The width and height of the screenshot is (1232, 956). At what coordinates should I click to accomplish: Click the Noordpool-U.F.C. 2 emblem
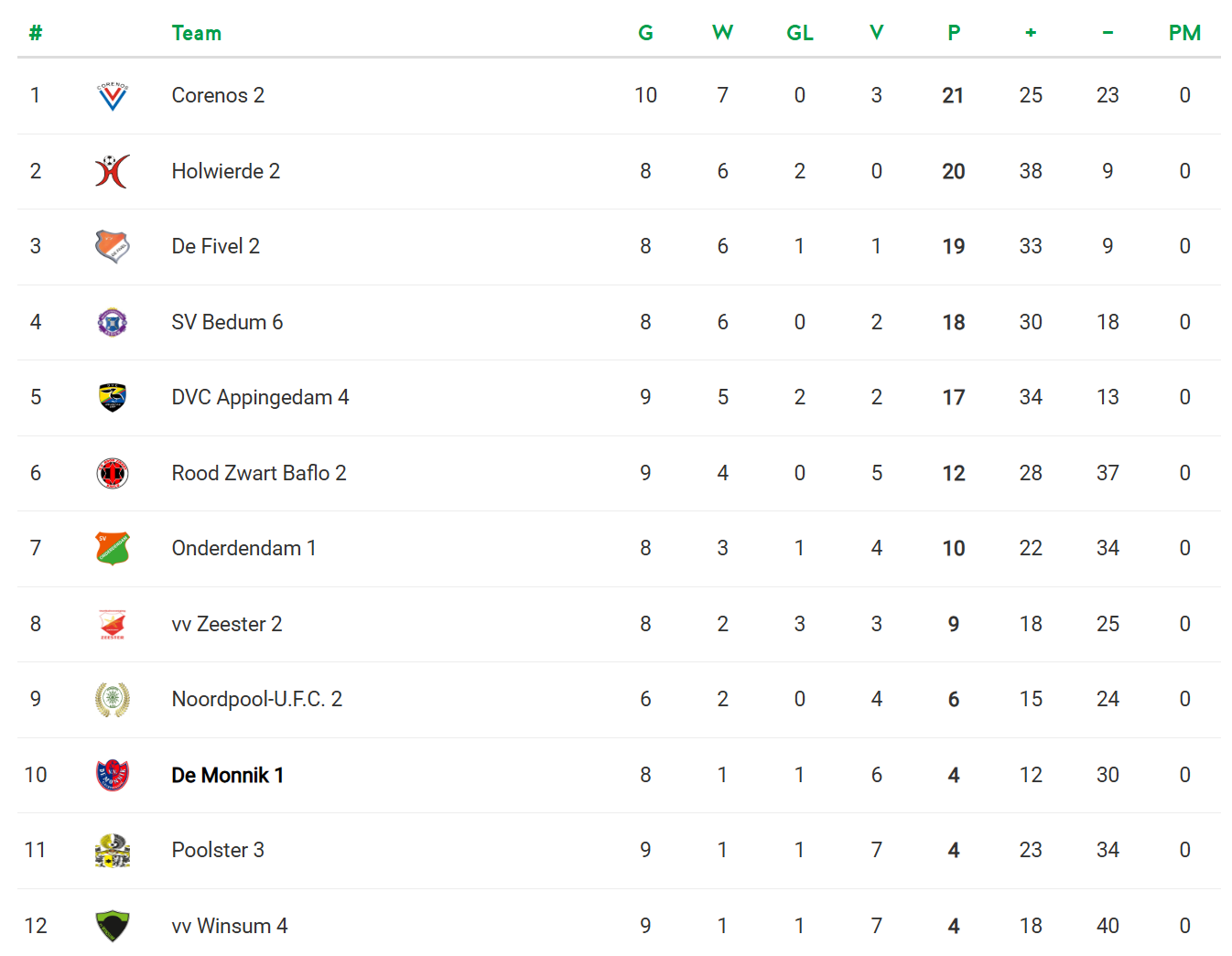click(113, 699)
